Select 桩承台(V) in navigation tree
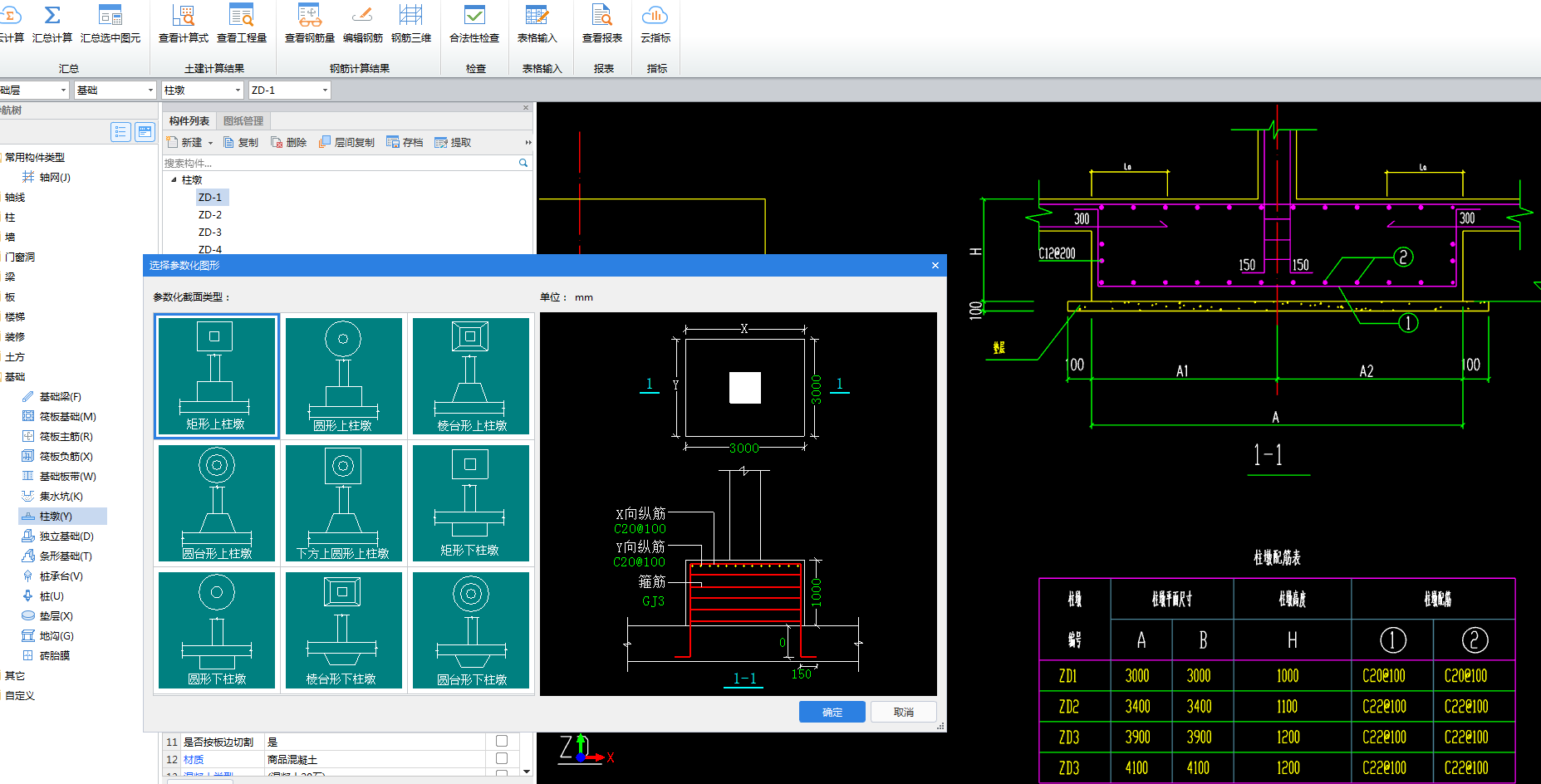 point(52,576)
